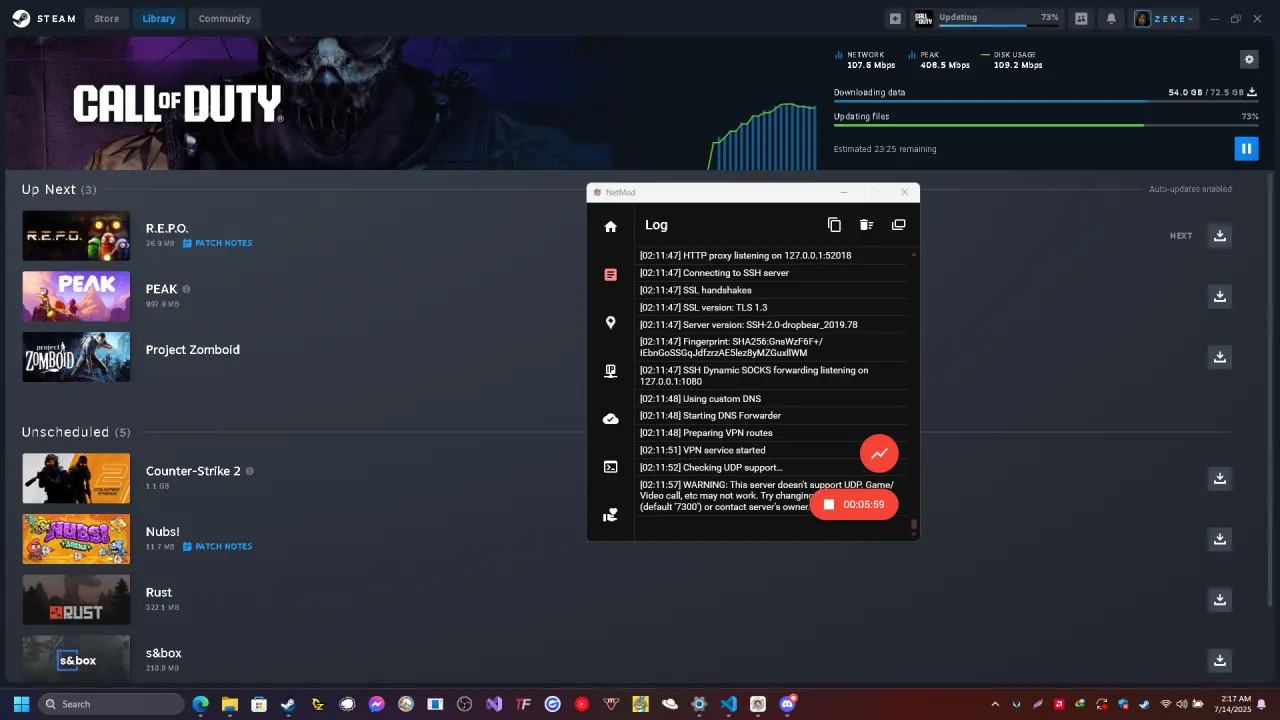Download R.E.P.O. now via its download icon
The width and height of the screenshot is (1280, 720).
(1219, 236)
